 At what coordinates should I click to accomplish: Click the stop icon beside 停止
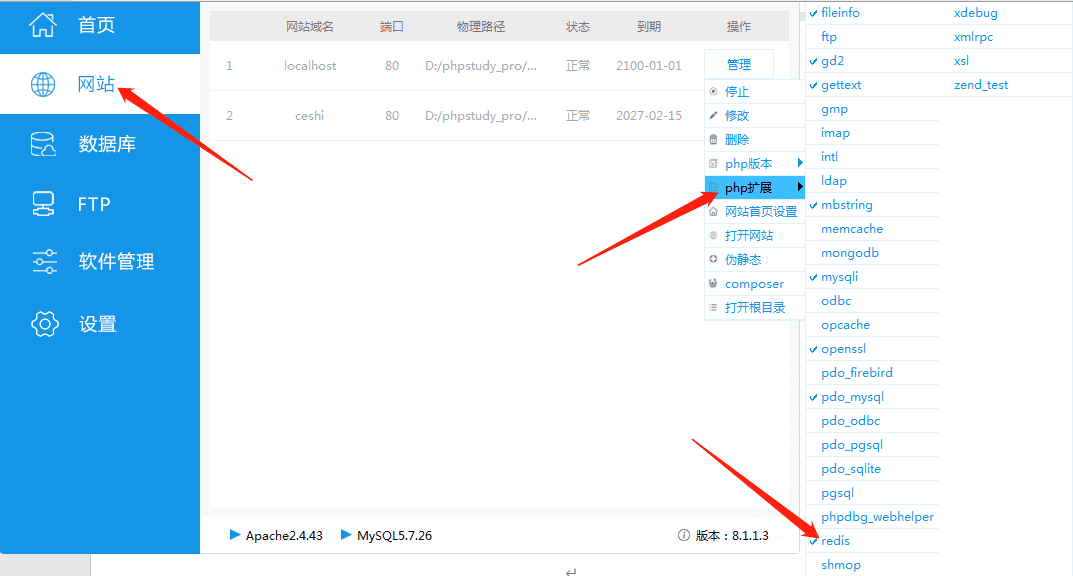point(713,91)
